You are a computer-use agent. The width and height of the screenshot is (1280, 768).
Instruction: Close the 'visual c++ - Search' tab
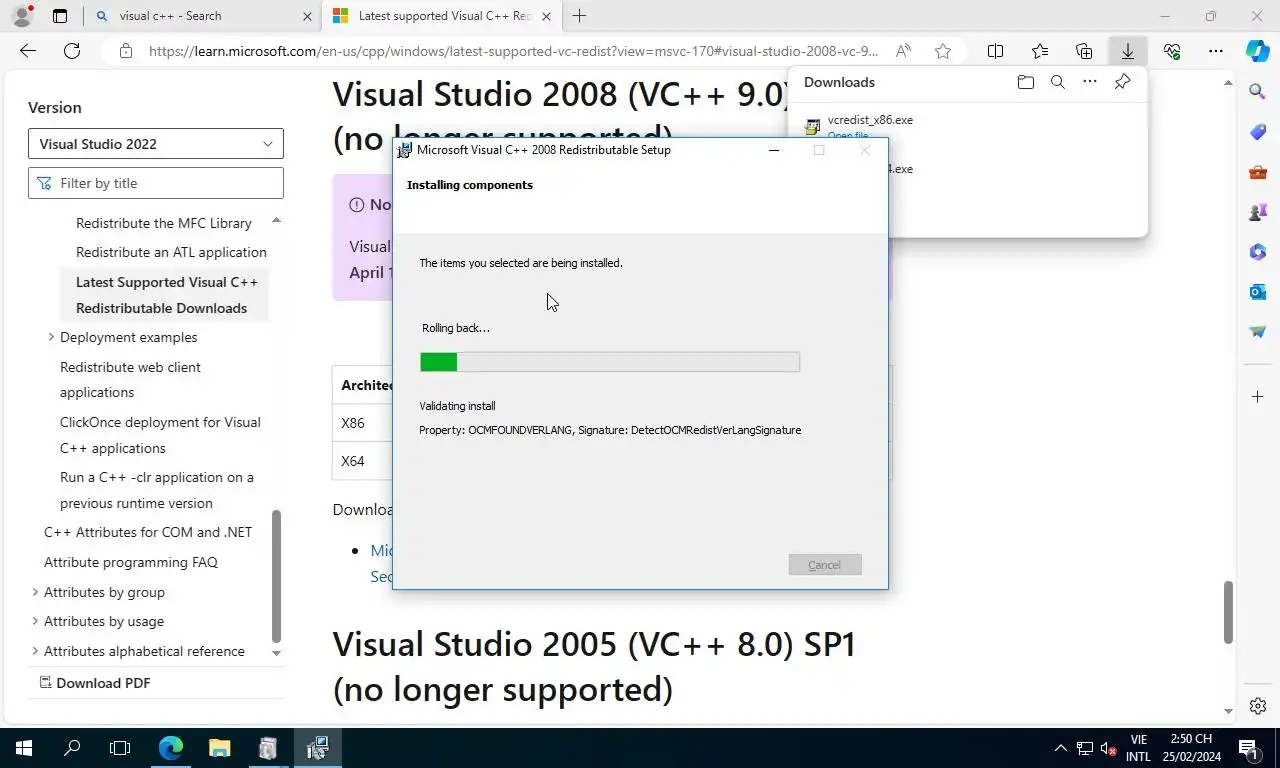307,16
